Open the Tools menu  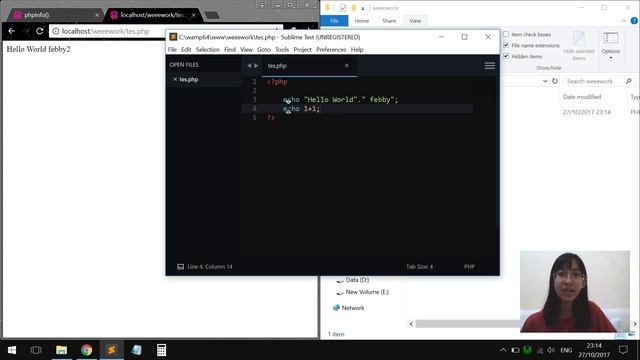pos(282,49)
